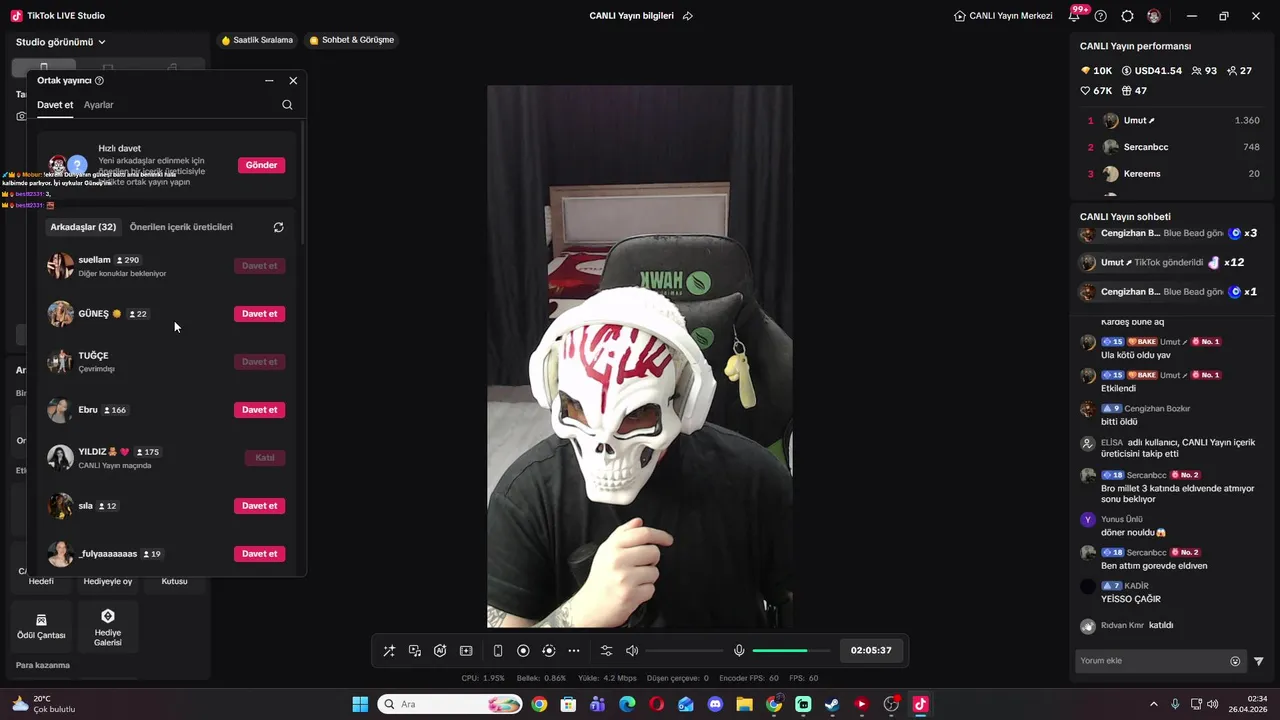Invite _fulyaaaaaaas with Davet et
Screen dimensions: 1280x720
[259, 554]
